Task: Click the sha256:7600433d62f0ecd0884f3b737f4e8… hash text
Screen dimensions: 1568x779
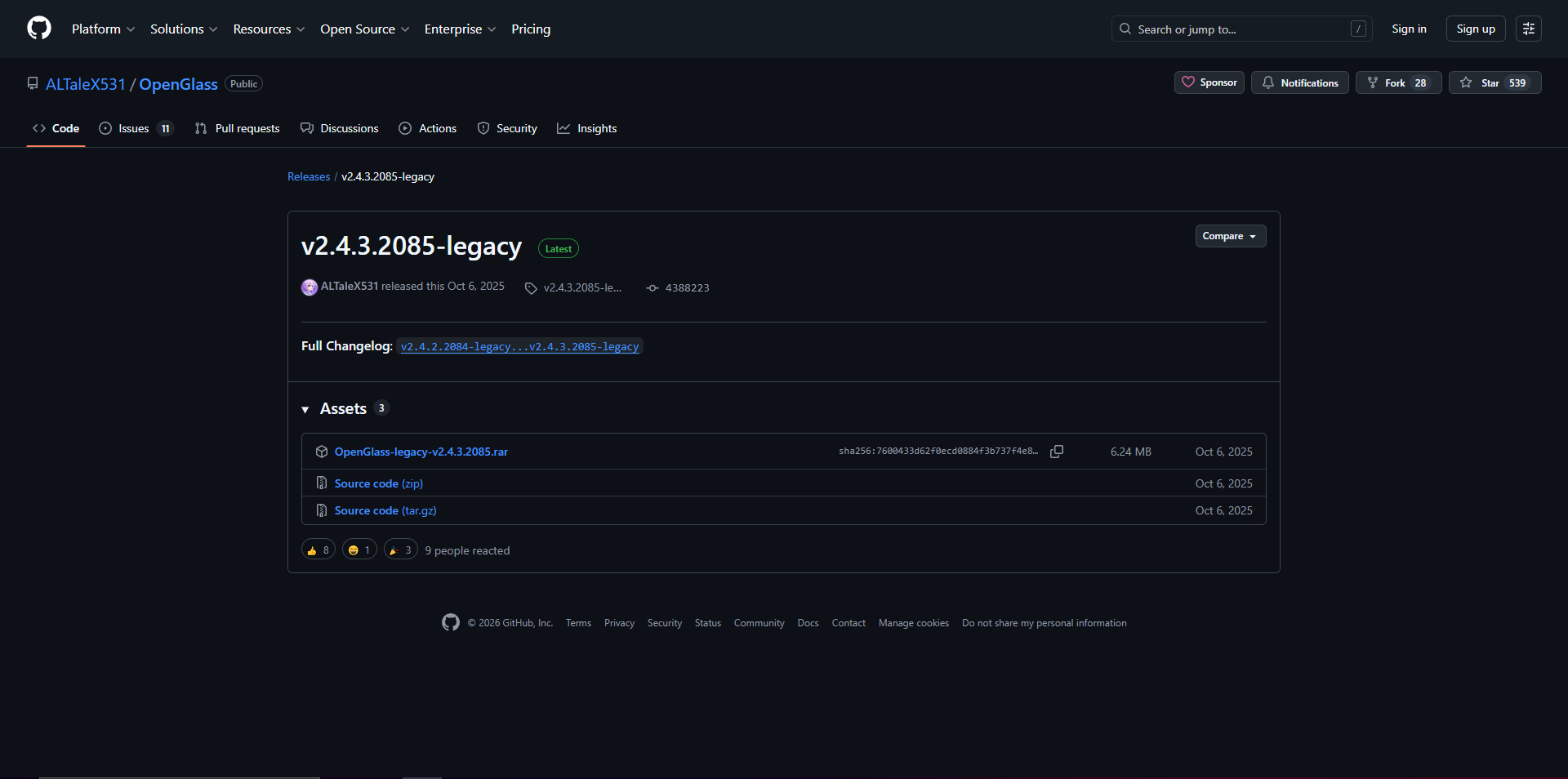Action: pyautogui.click(x=938, y=452)
